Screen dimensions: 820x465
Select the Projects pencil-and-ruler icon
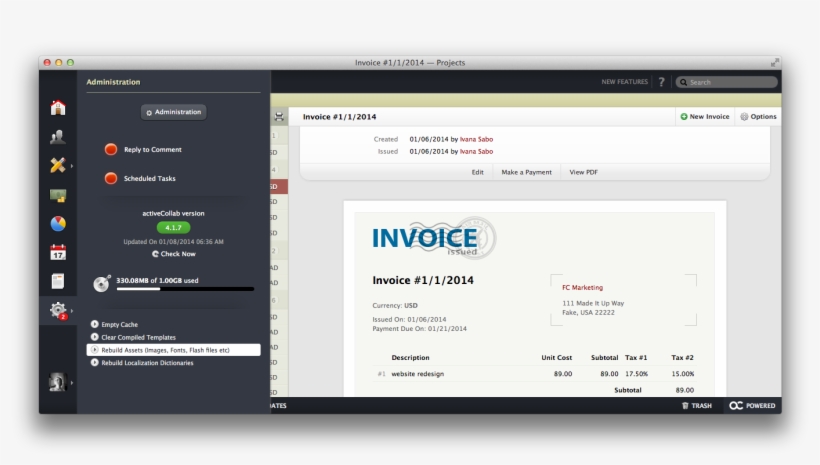(58, 166)
